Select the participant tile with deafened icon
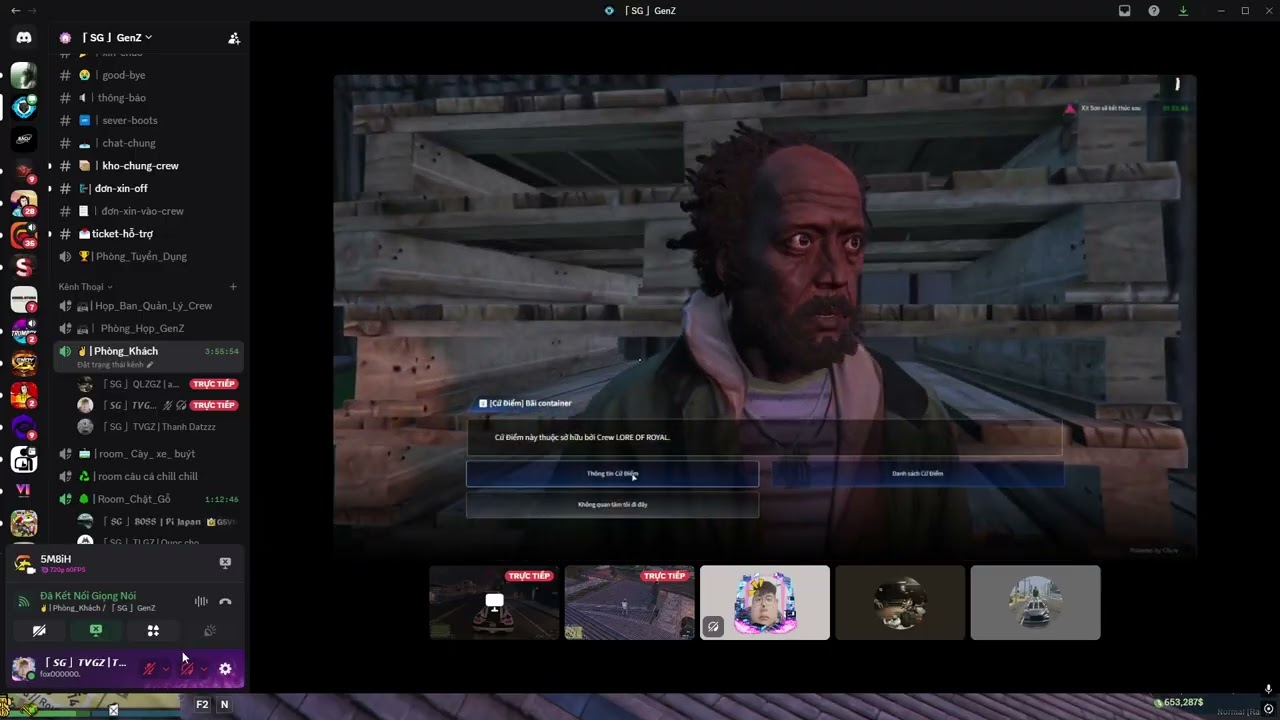The width and height of the screenshot is (1280, 720). pyautogui.click(x=765, y=602)
